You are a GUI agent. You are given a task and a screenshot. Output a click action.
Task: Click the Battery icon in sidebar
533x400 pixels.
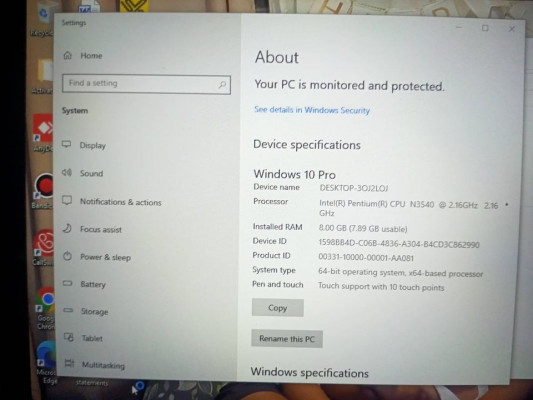pos(68,283)
